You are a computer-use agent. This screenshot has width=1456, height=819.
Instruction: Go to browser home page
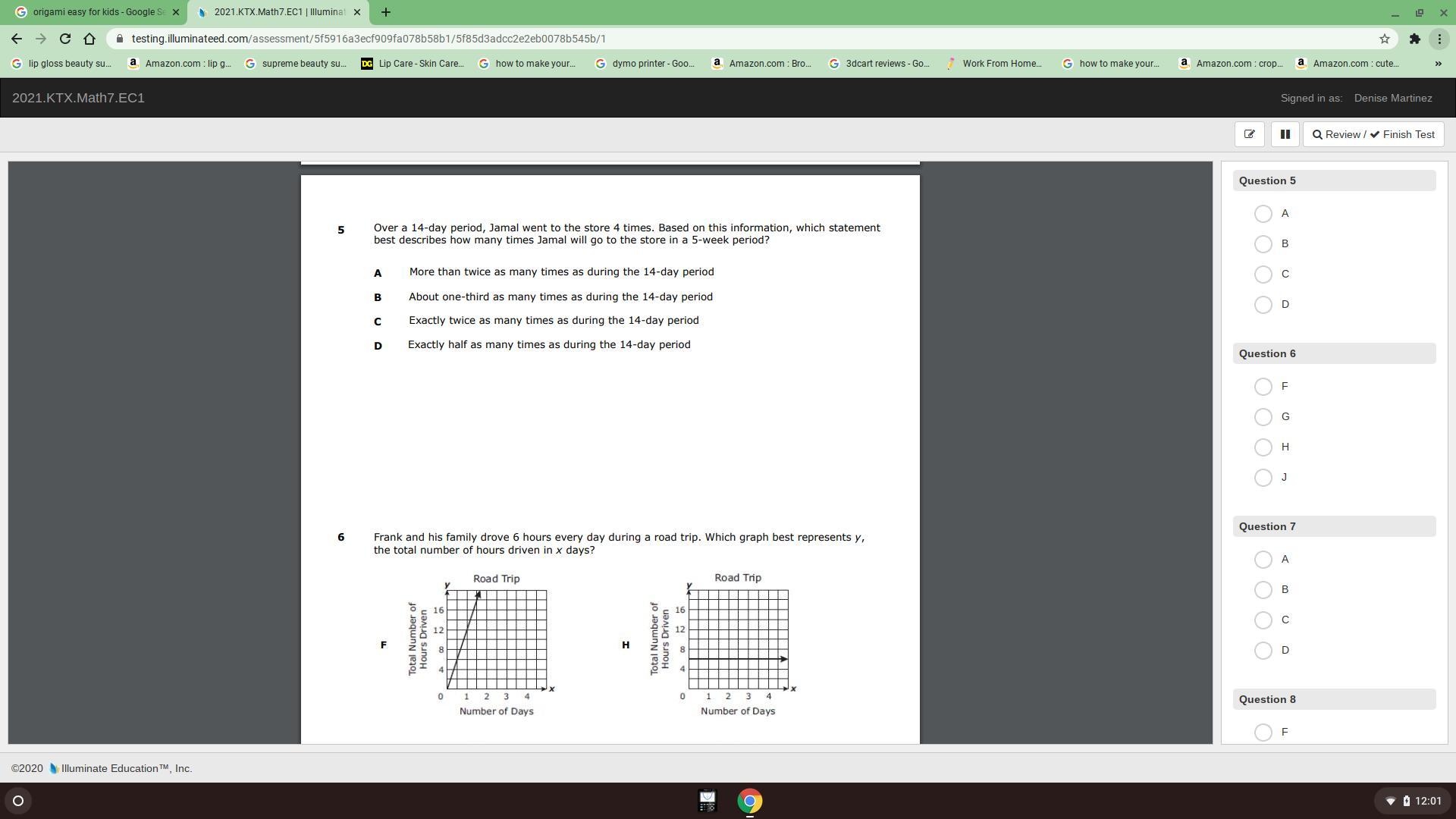(89, 39)
